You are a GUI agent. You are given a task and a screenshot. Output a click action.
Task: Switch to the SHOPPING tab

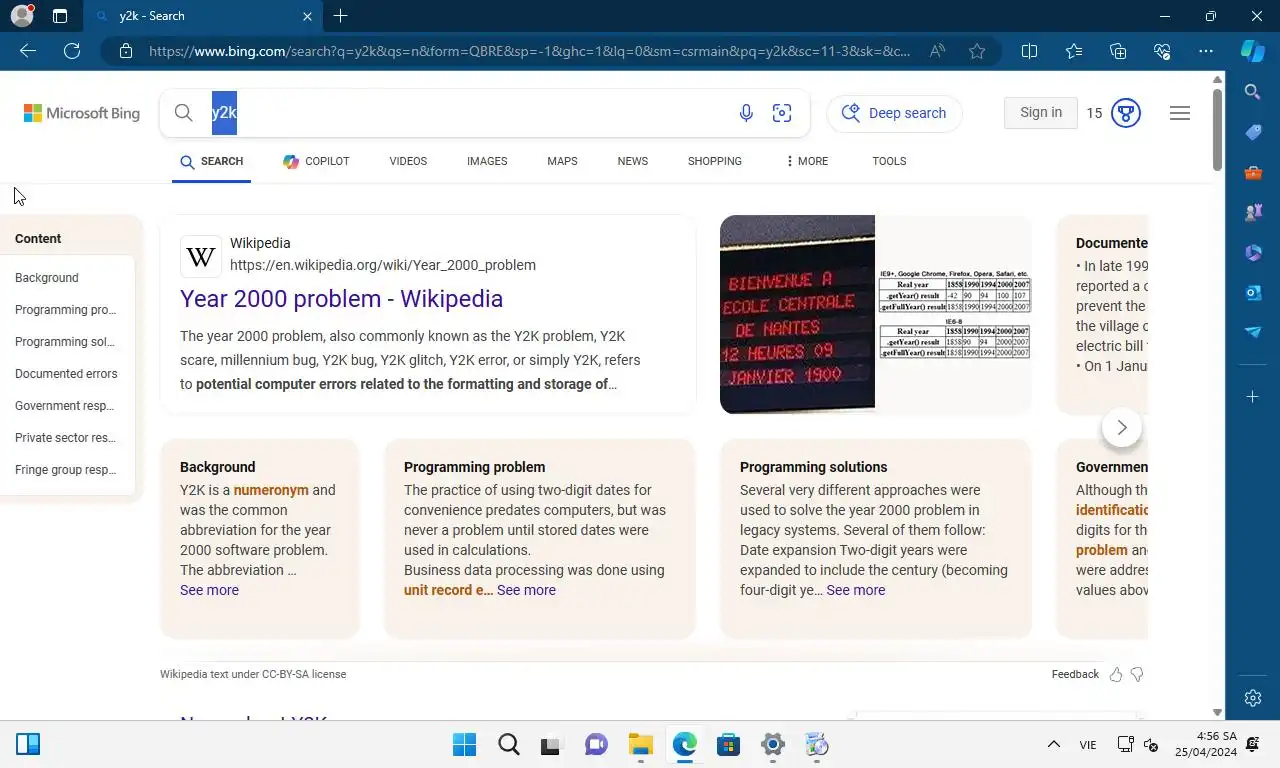point(715,161)
